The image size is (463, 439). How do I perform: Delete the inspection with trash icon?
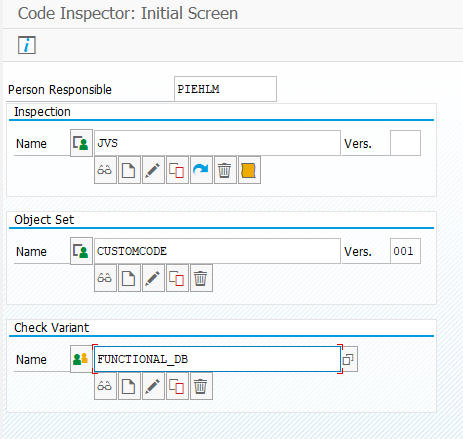225,170
